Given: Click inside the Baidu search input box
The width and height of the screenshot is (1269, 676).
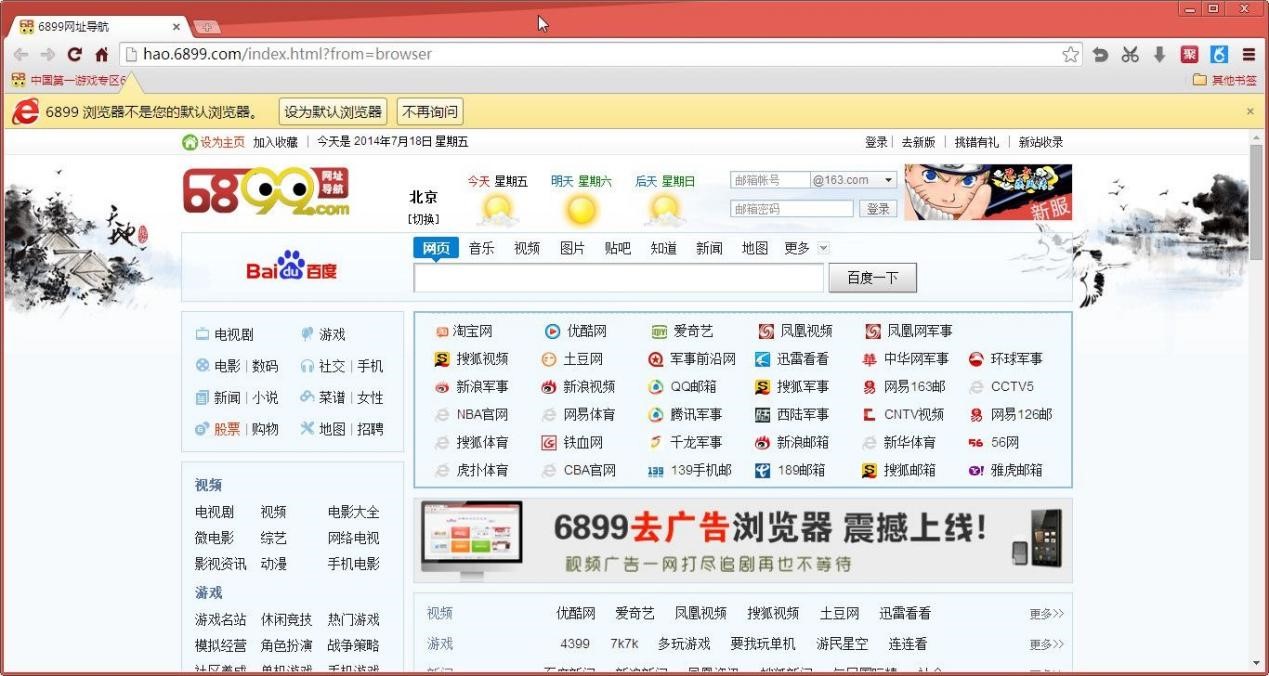Looking at the screenshot, I should click(618, 277).
